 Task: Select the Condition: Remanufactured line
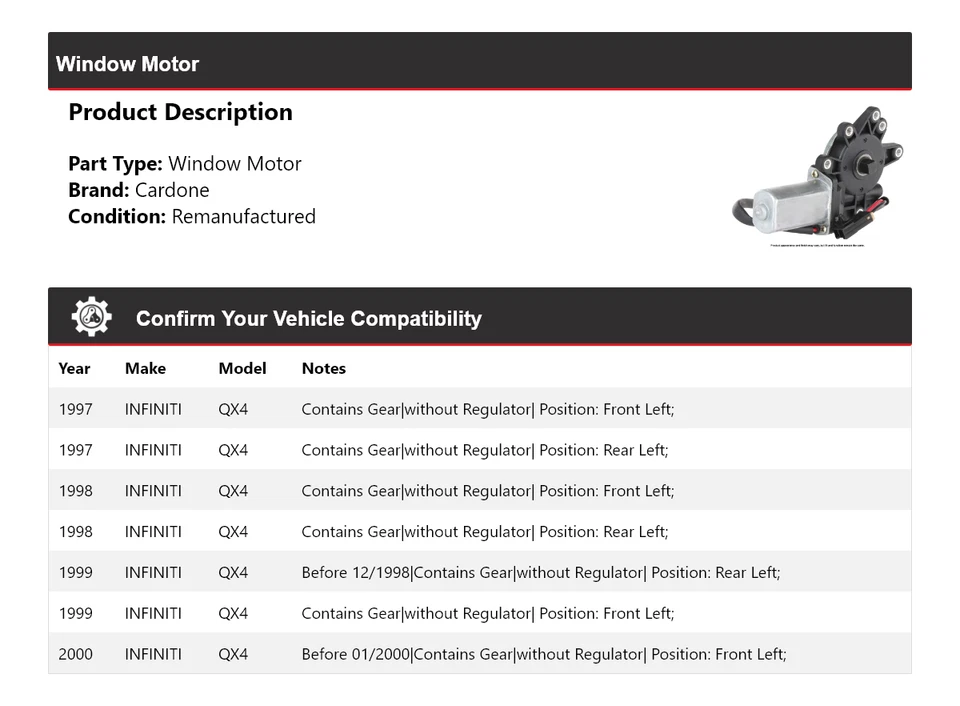[191, 216]
